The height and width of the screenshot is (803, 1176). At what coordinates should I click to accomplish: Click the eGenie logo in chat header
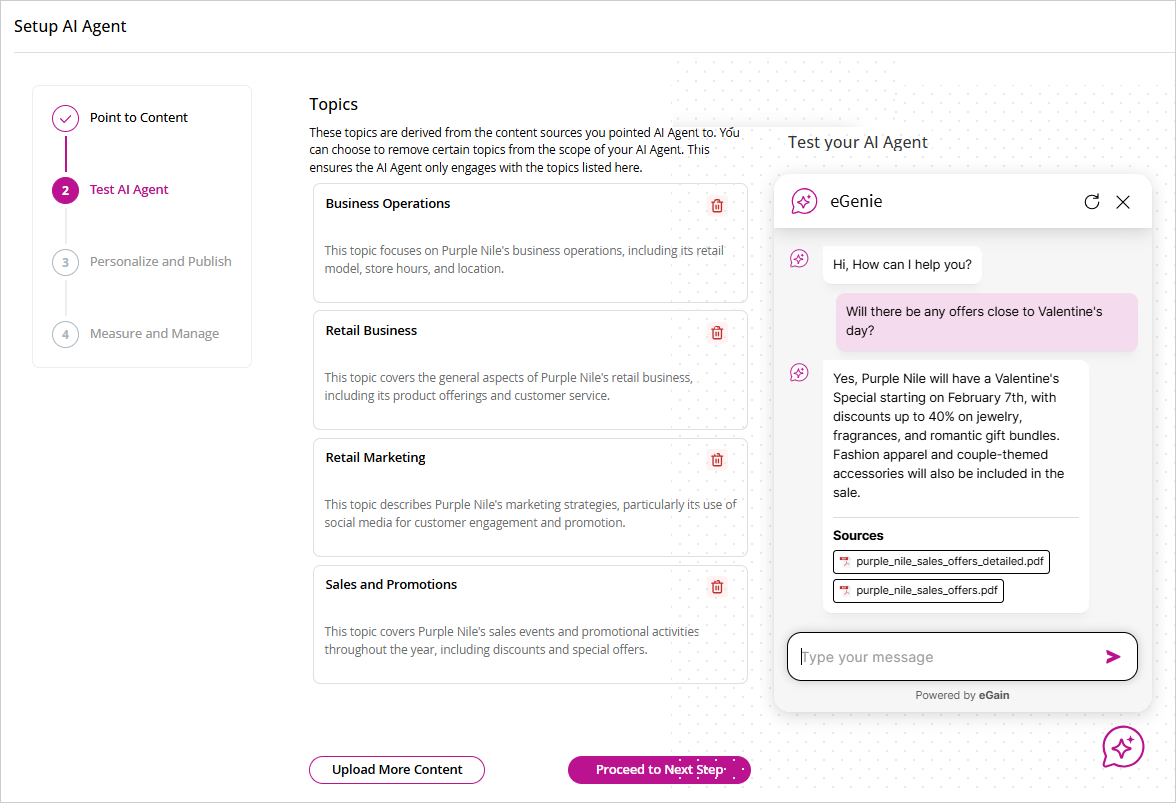804,202
